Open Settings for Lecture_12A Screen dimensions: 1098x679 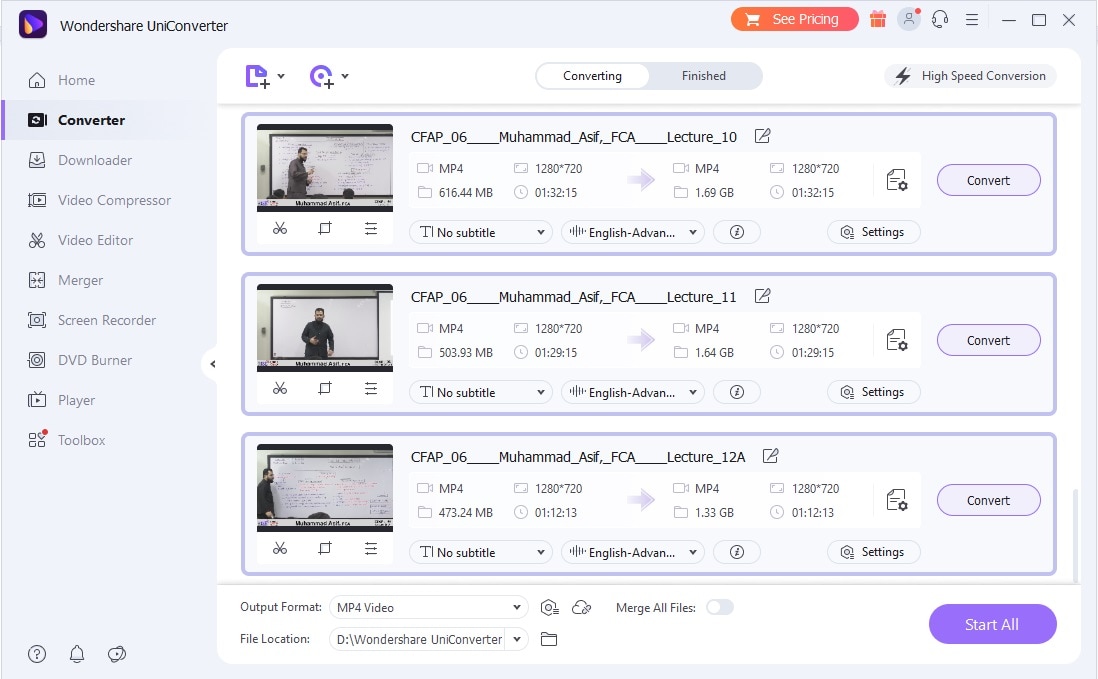873,552
